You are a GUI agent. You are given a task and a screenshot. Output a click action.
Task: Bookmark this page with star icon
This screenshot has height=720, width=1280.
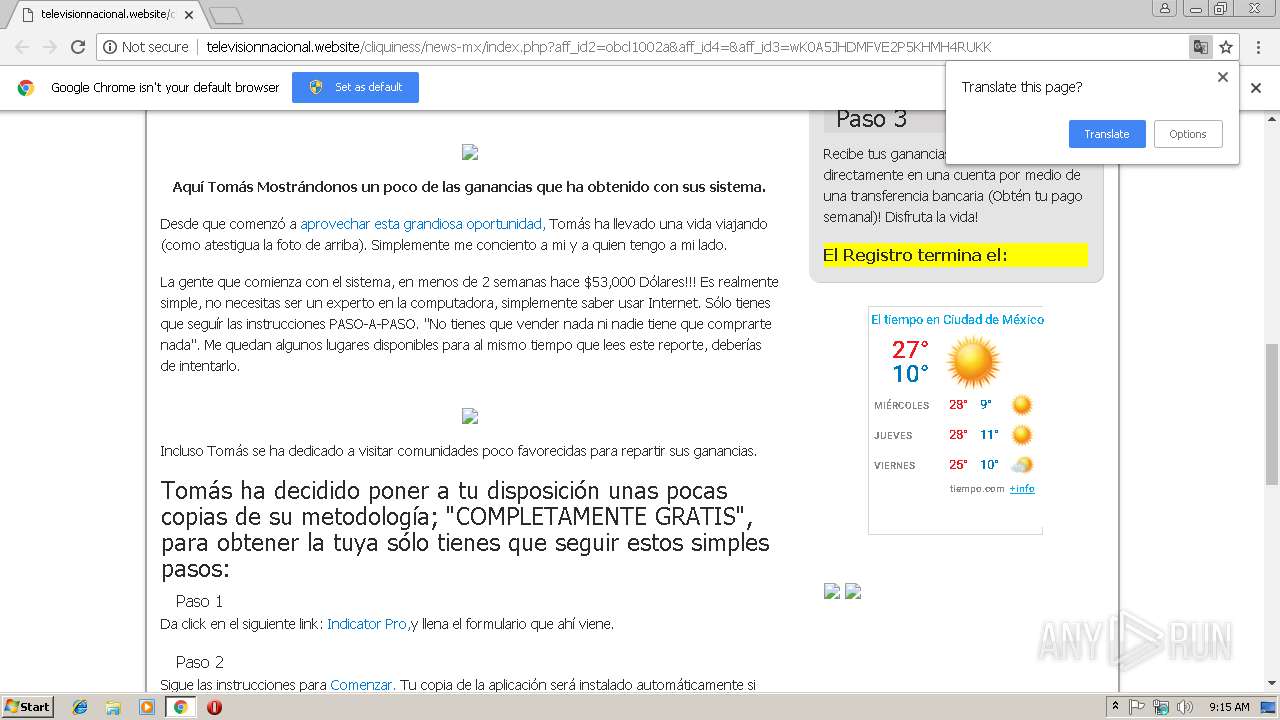pyautogui.click(x=1226, y=47)
